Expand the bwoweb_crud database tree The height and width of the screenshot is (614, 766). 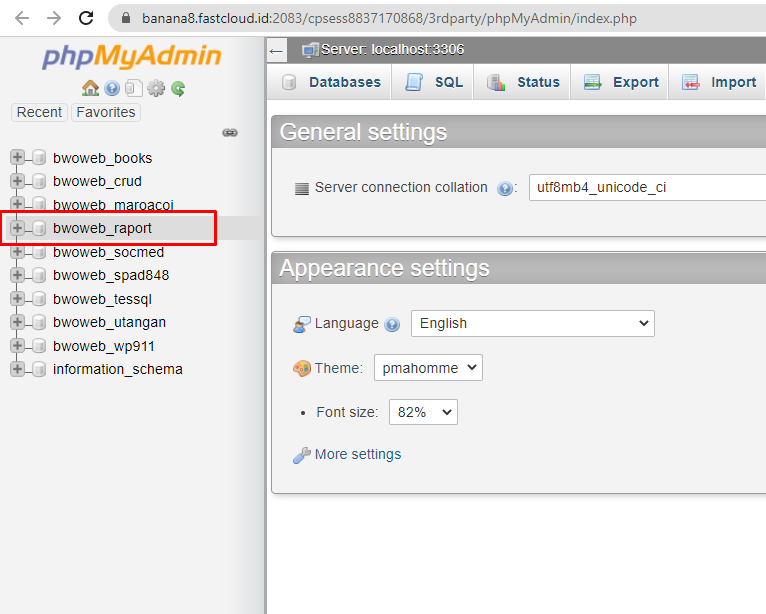[17, 181]
